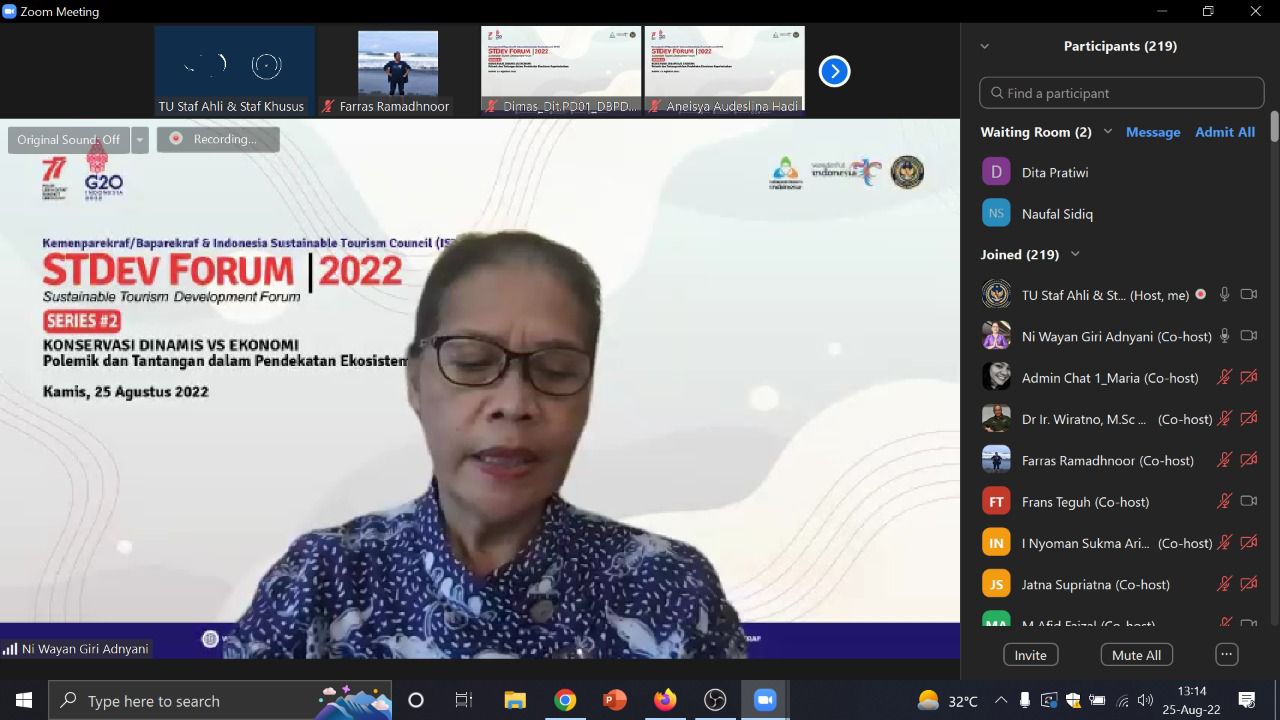
Task: Open Original Sound dropdown arrow
Action: tap(140, 140)
